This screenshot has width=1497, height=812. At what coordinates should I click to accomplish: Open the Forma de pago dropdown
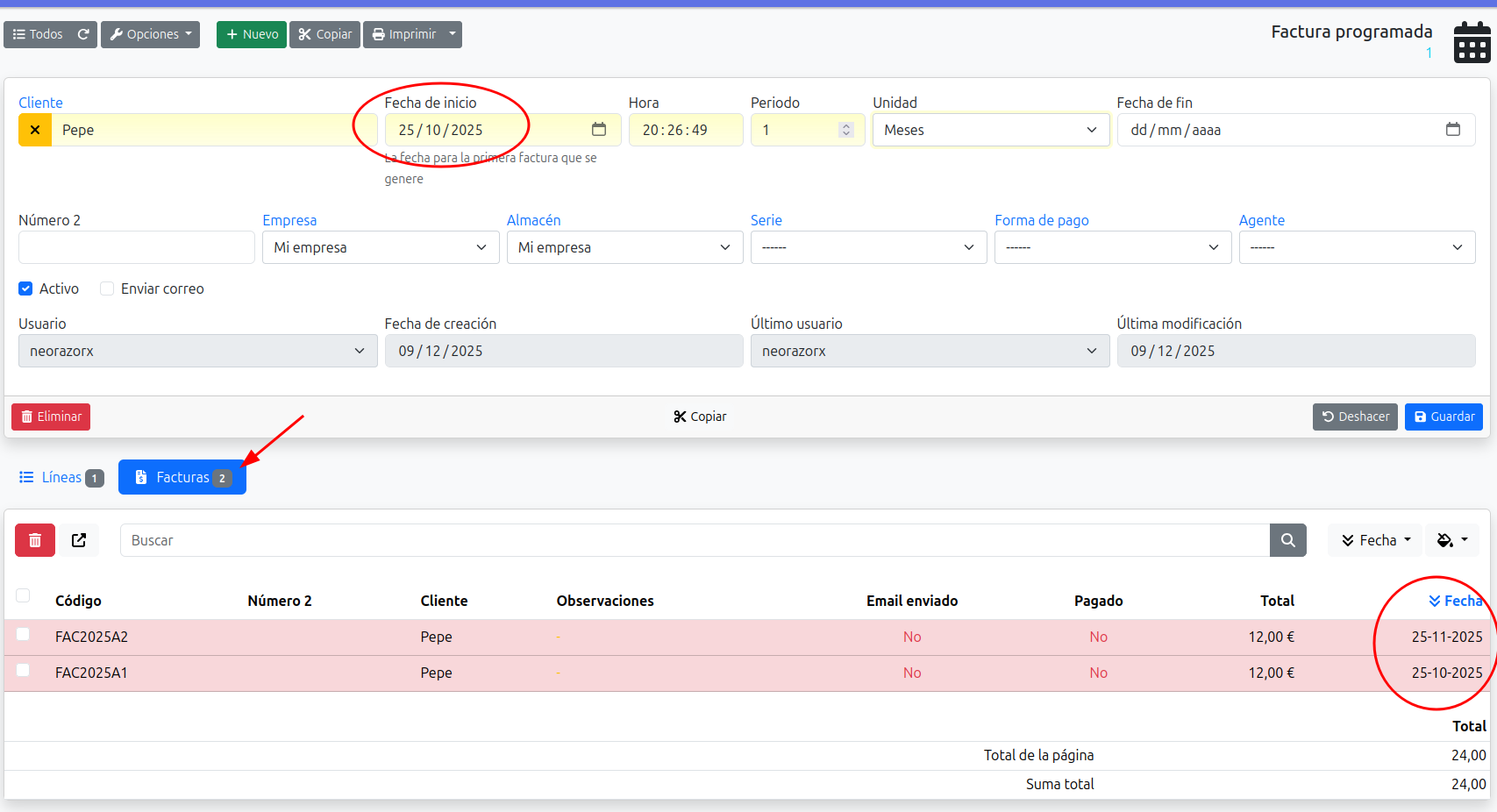pos(1112,247)
